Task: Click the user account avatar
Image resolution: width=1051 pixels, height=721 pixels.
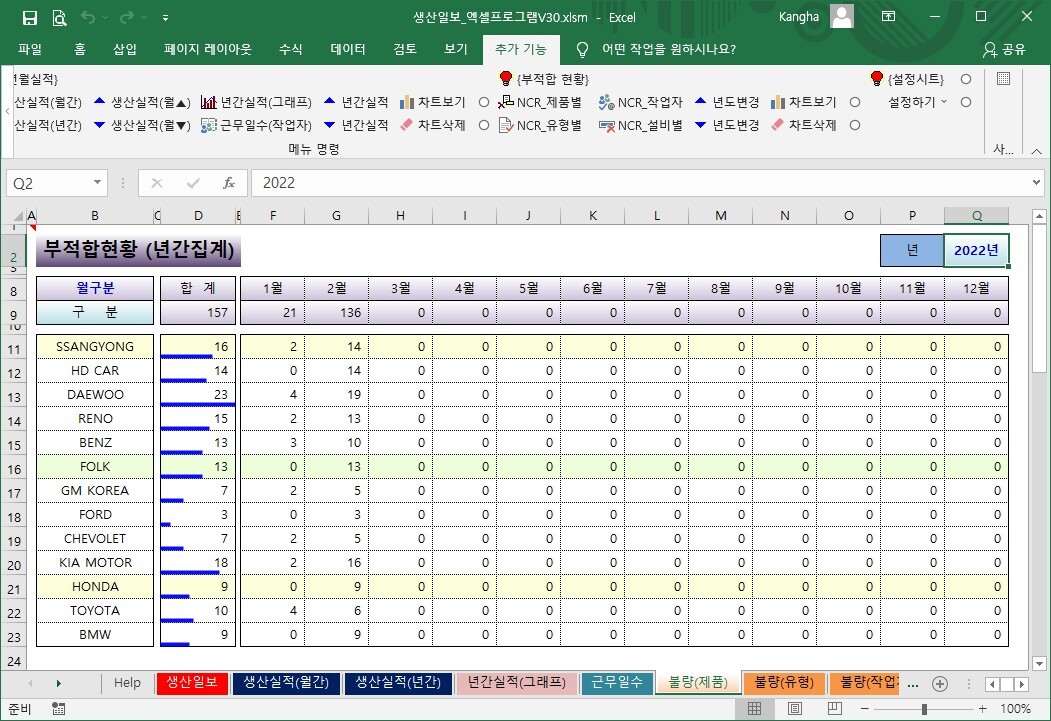Action: [842, 17]
